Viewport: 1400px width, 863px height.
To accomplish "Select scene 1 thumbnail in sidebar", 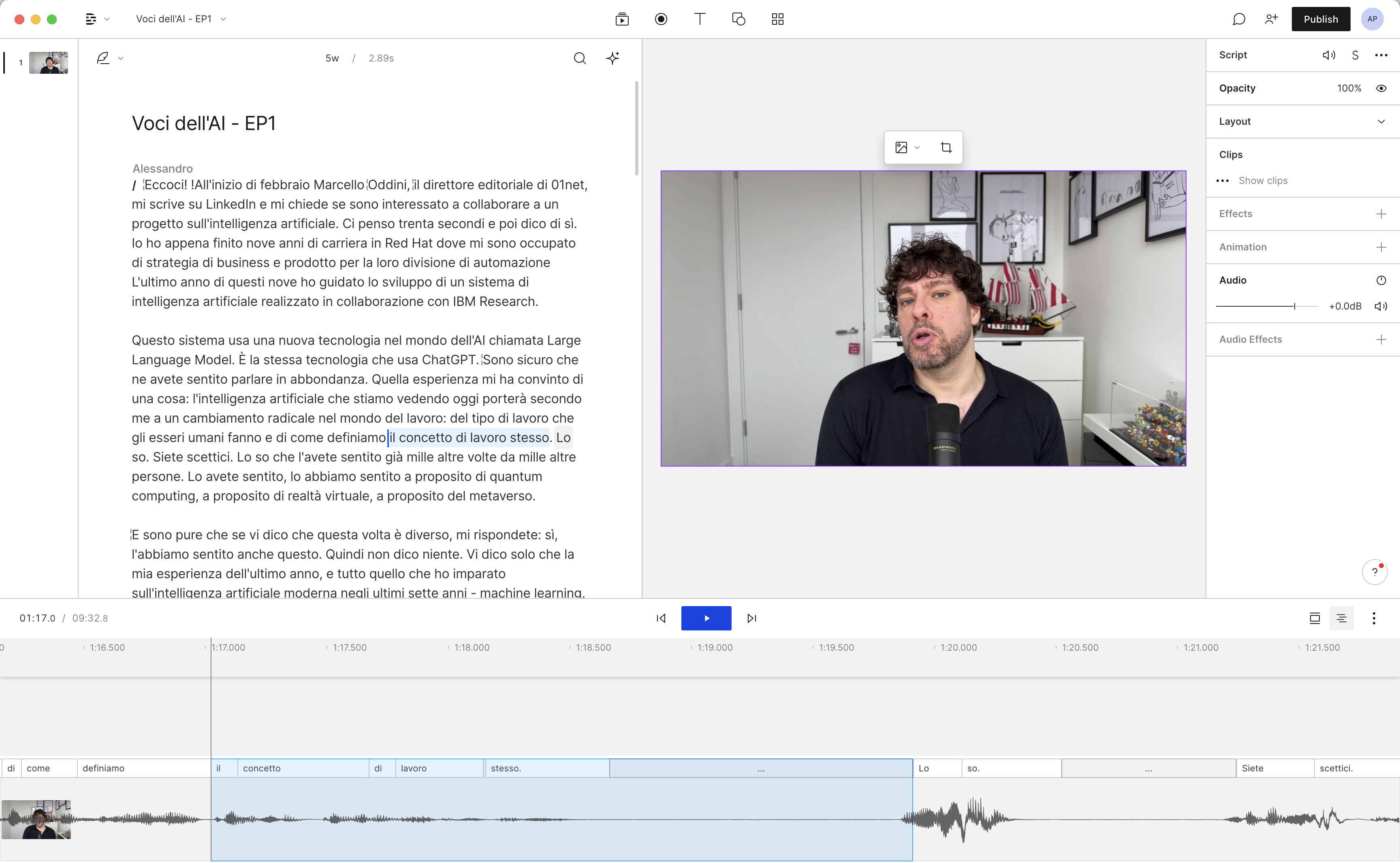I will pyautogui.click(x=49, y=63).
